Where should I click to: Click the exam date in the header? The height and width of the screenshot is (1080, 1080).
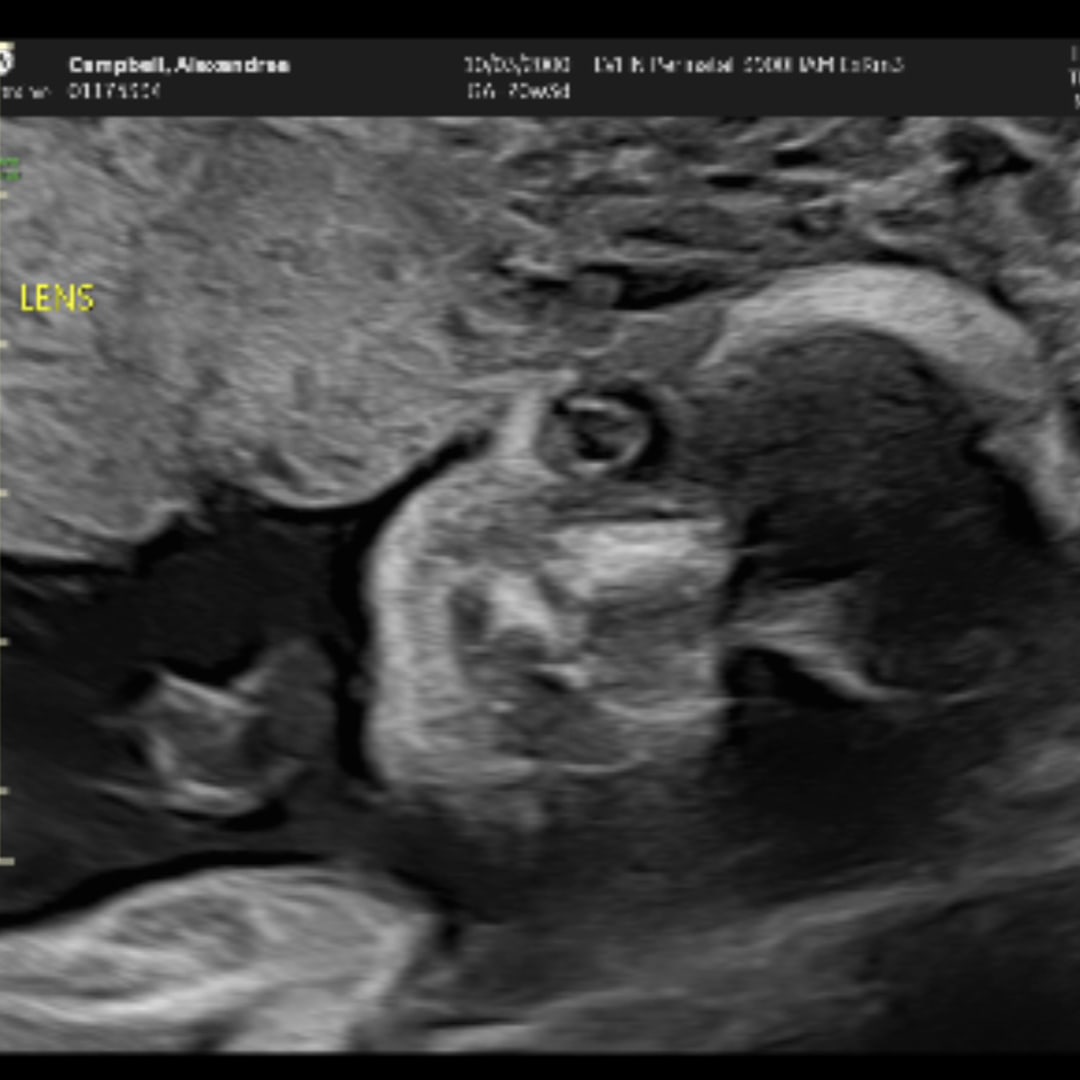(x=517, y=65)
